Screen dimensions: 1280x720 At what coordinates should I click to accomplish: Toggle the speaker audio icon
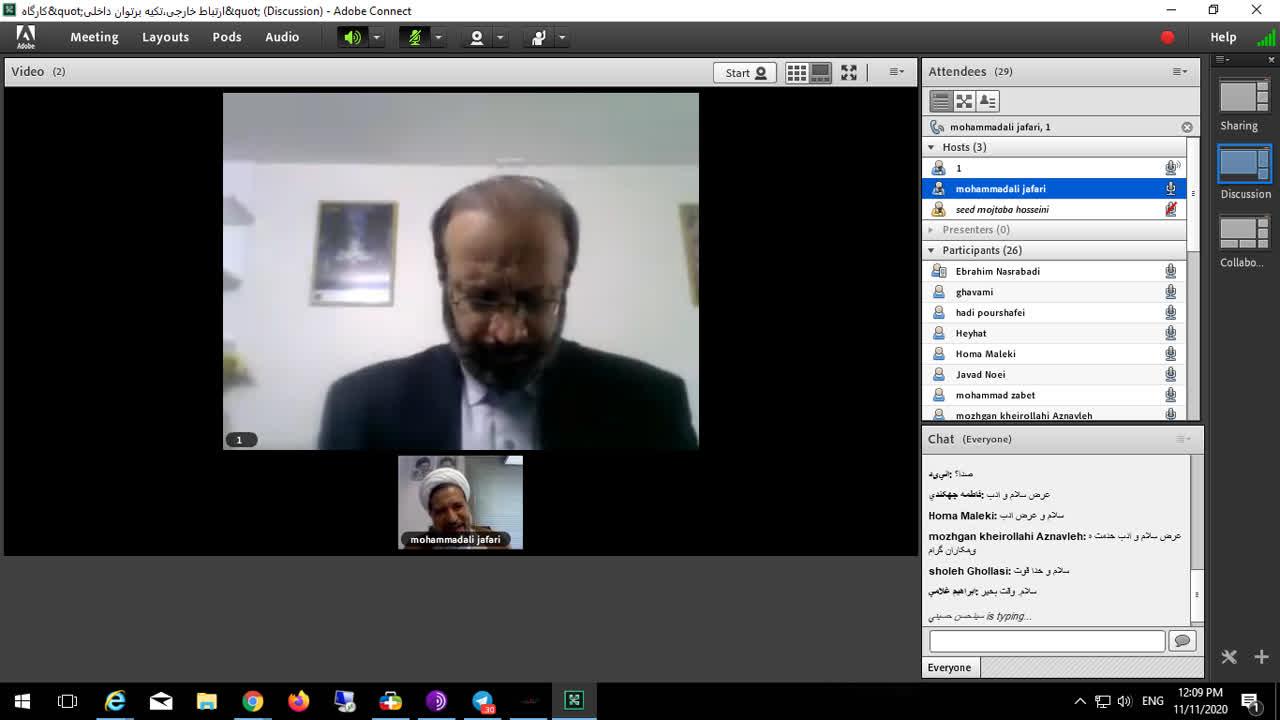tap(352, 37)
